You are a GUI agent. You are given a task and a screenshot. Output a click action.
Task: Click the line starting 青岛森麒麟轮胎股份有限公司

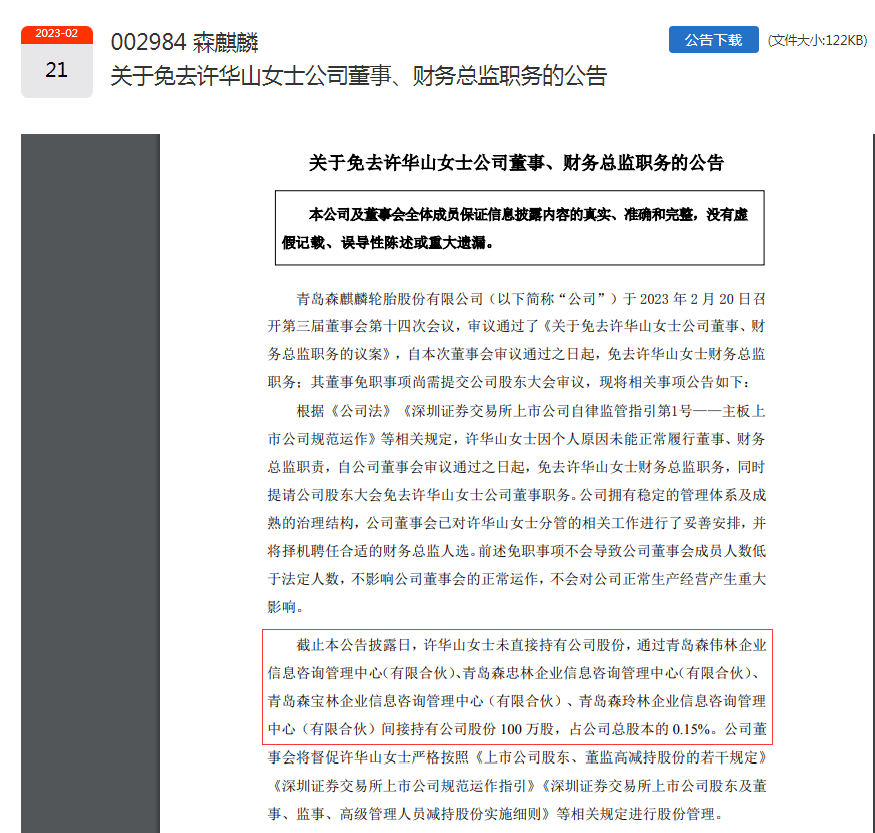point(531,299)
